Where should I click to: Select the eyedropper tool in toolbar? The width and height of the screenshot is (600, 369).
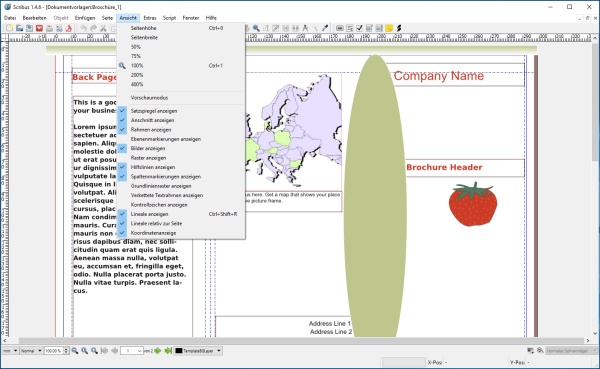(x=325, y=28)
